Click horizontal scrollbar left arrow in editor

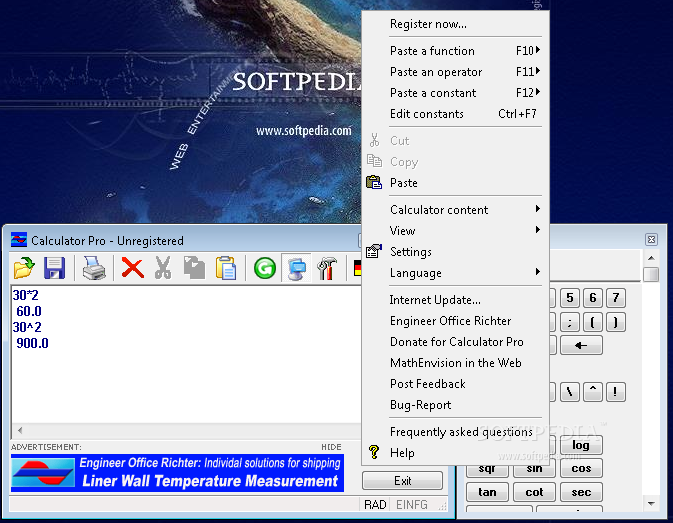coord(20,430)
